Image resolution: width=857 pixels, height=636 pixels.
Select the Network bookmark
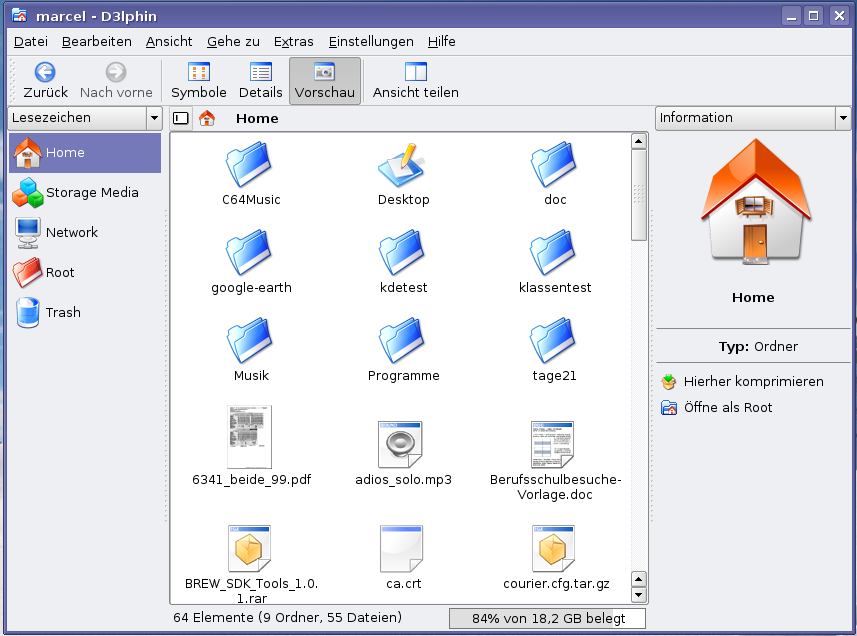click(71, 232)
